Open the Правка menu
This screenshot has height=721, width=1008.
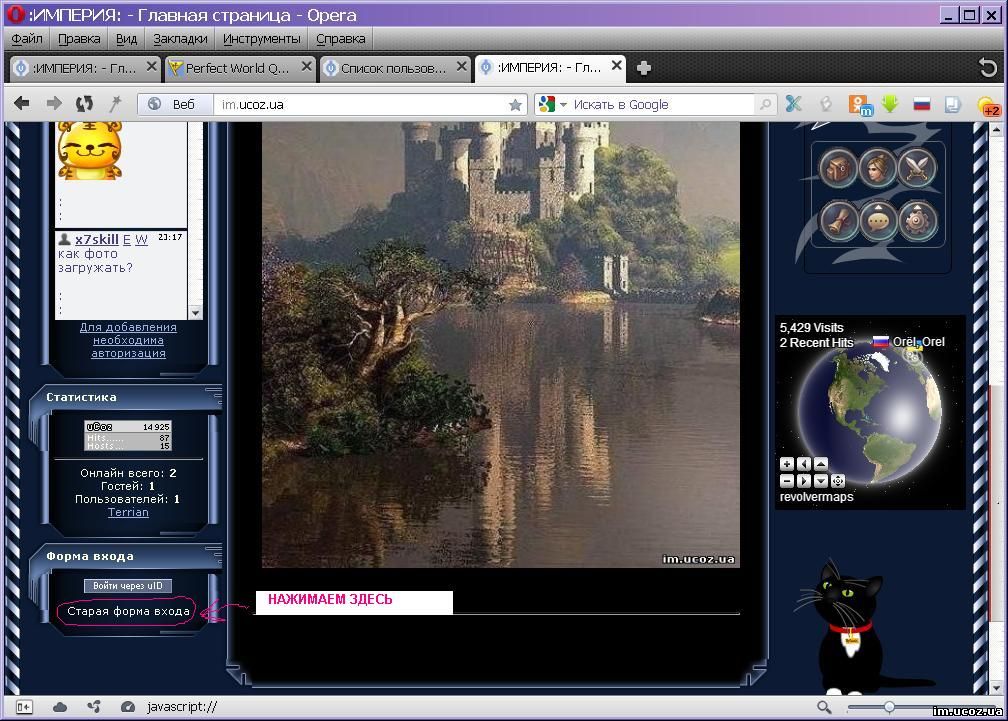coord(79,39)
